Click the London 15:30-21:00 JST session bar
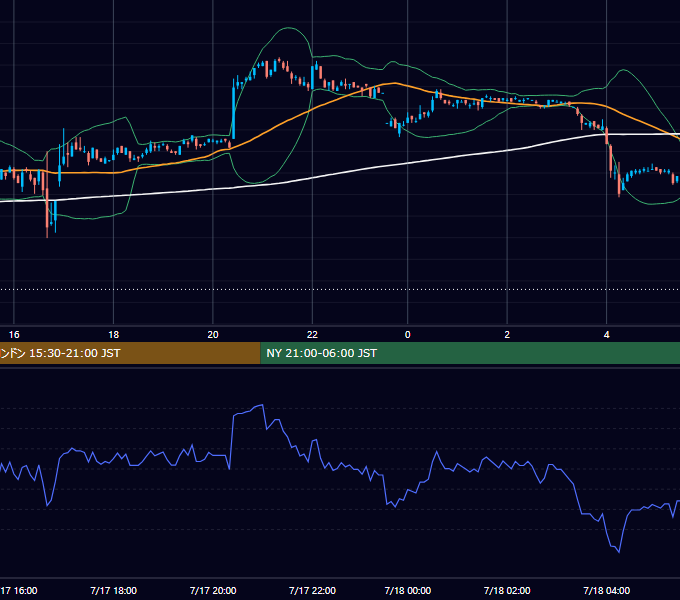This screenshot has width=680, height=600. (130, 353)
